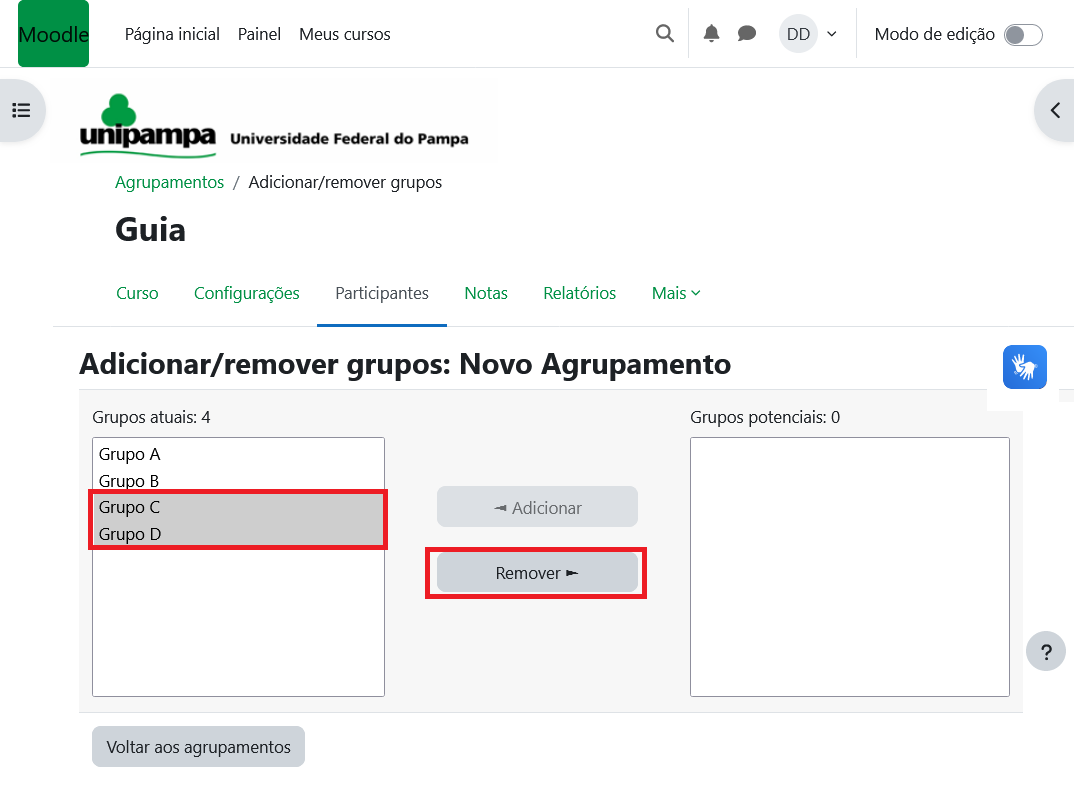
Task: Click the question mark help button
Action: tap(1045, 653)
